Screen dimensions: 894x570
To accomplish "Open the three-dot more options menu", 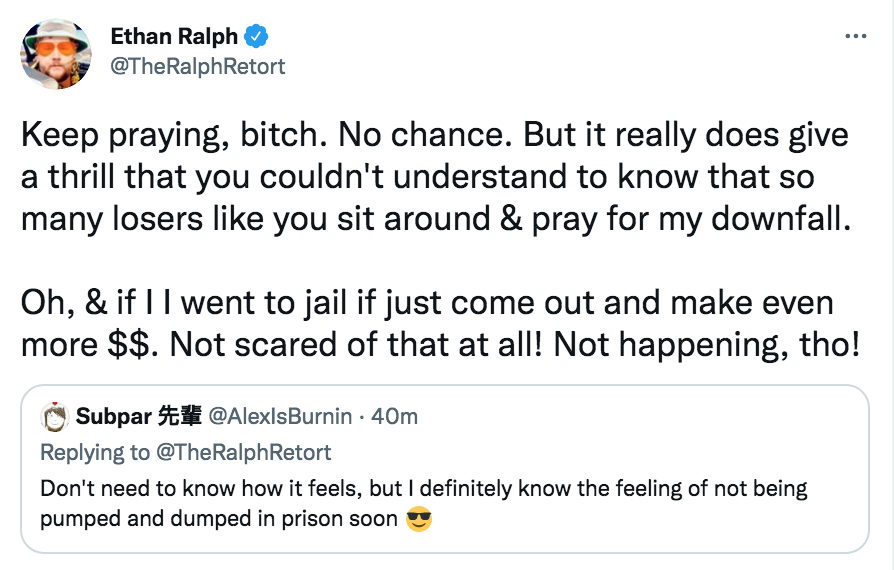I will [x=856, y=36].
